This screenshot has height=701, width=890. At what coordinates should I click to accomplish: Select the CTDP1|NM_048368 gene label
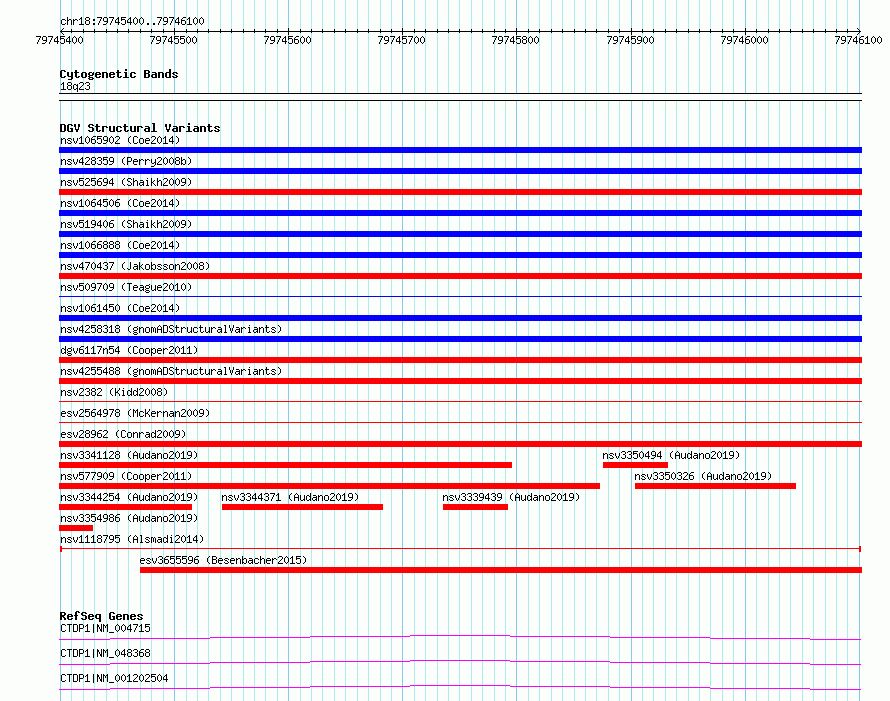pos(106,653)
